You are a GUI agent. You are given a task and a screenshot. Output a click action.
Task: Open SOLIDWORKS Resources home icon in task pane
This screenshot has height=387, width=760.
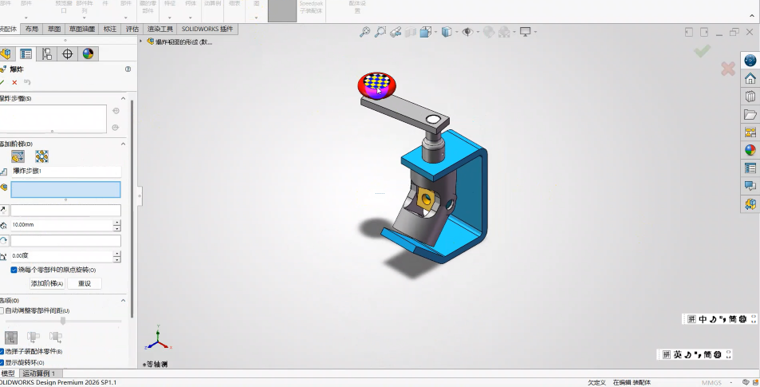coord(750,79)
